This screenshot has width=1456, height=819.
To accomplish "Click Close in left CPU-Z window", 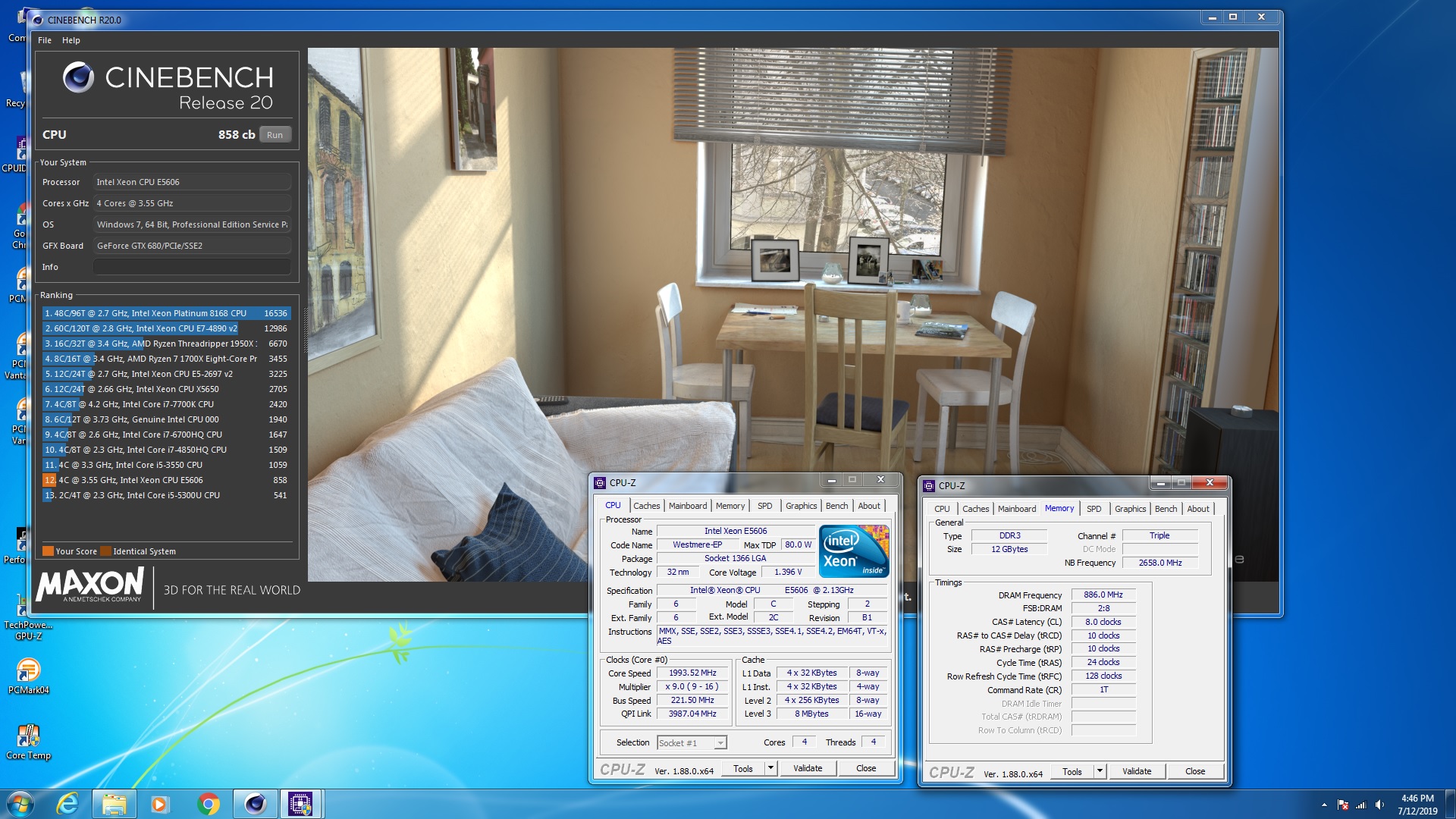I will pyautogui.click(x=866, y=769).
